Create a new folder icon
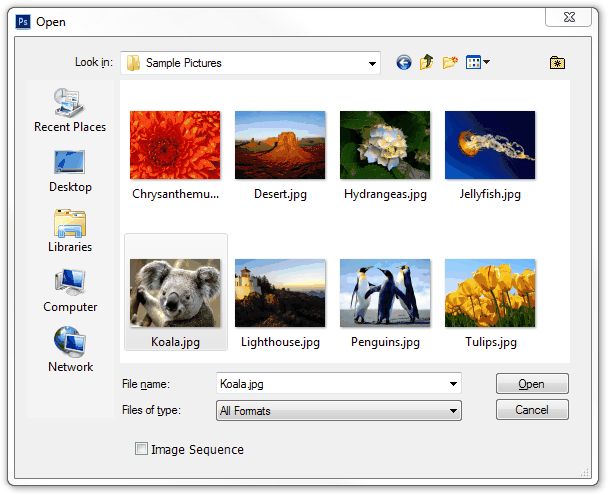The width and height of the screenshot is (609, 495). pyautogui.click(x=450, y=62)
